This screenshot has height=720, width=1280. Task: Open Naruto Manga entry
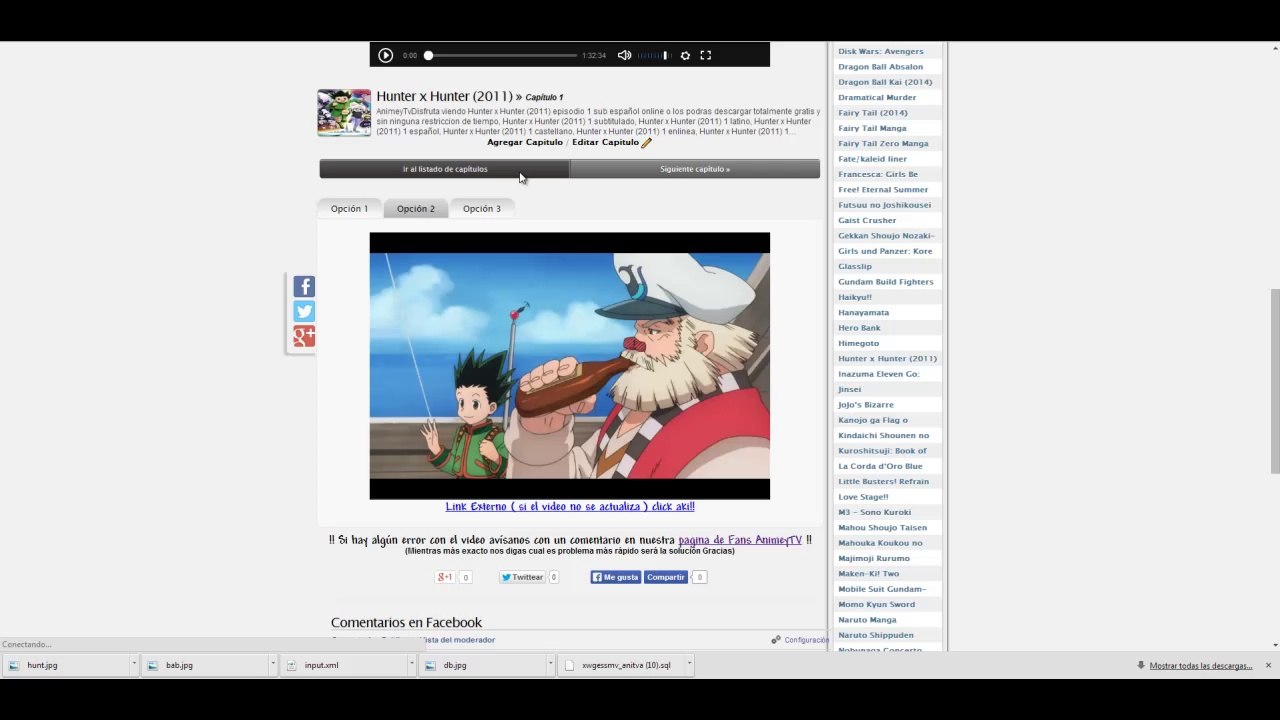point(867,620)
